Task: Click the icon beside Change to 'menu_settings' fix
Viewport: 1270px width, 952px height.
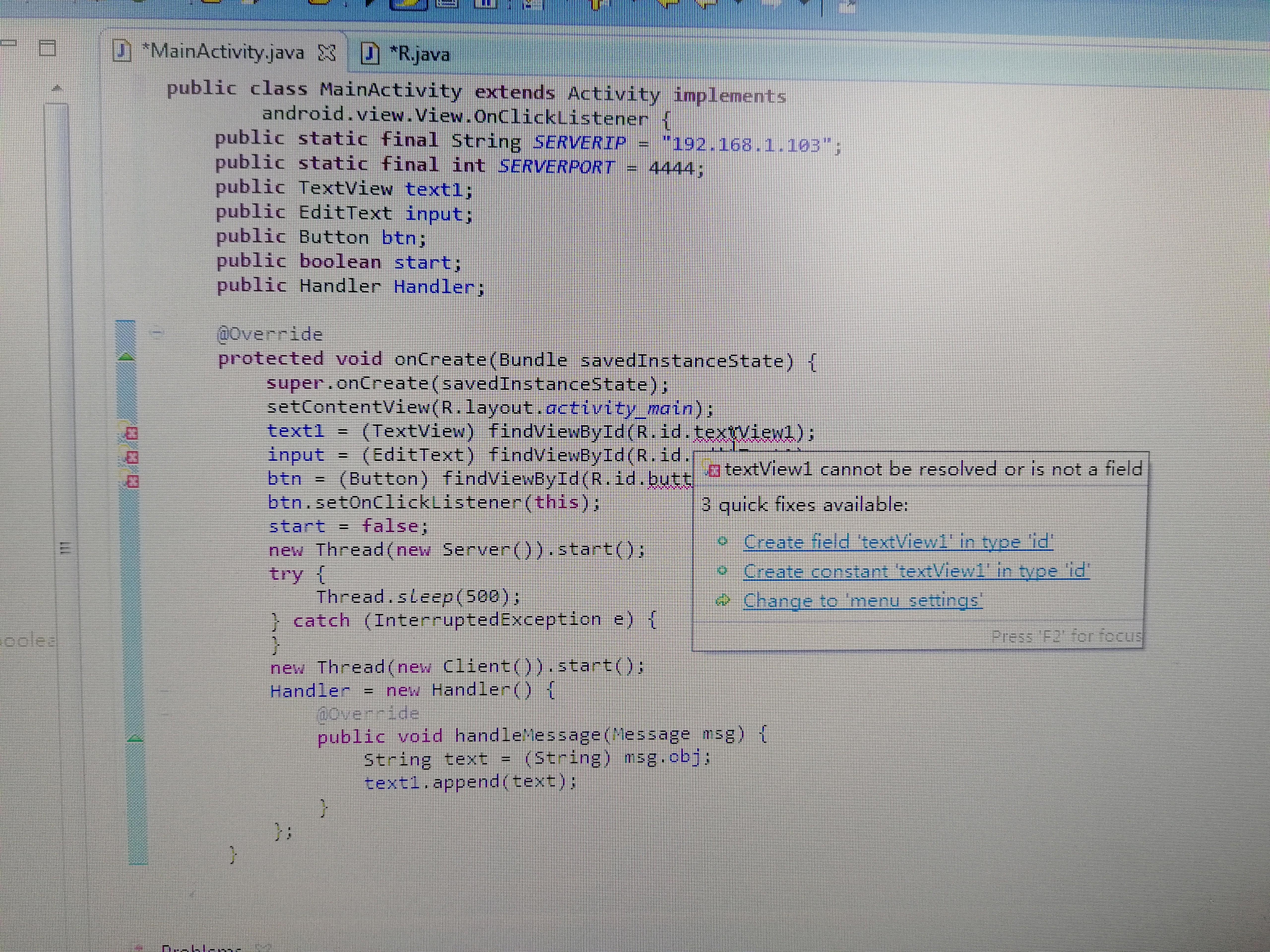Action: [723, 601]
